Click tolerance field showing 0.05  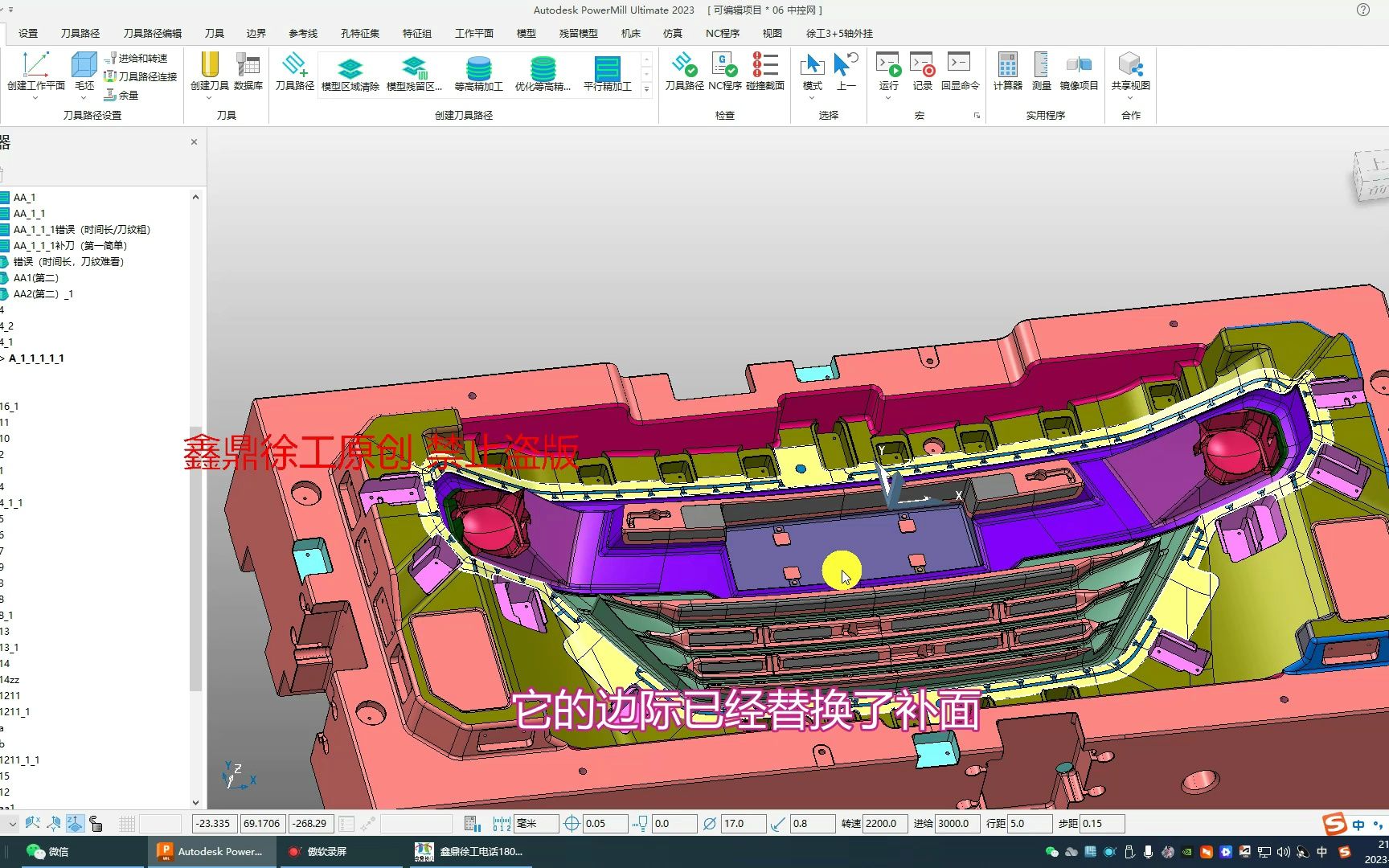[x=605, y=823]
